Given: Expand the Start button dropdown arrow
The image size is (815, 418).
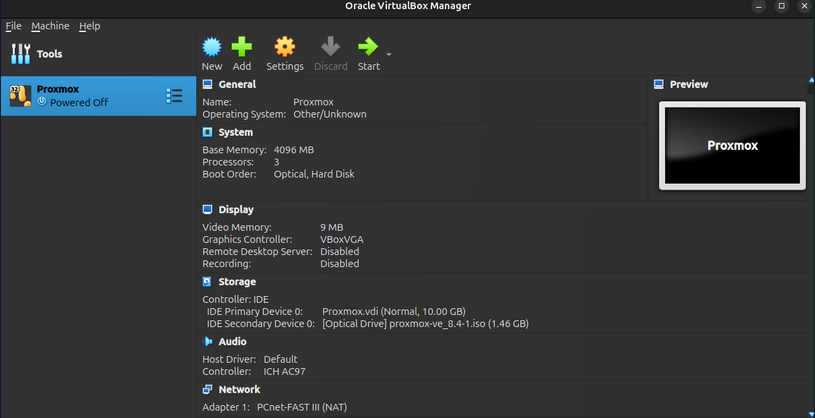Looking at the screenshot, I should point(389,54).
